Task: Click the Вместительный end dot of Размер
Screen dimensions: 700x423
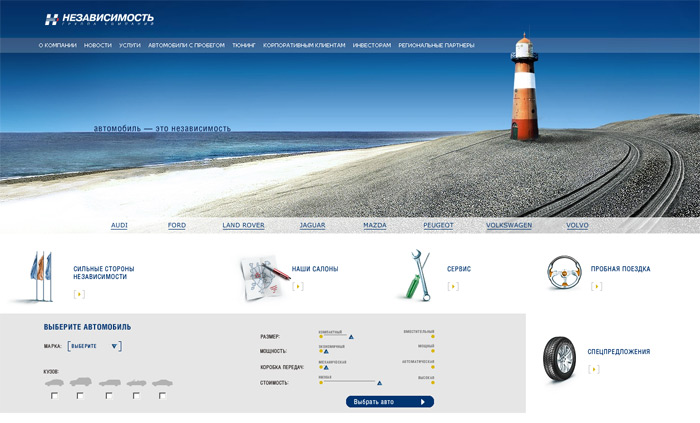Action: coord(433,336)
